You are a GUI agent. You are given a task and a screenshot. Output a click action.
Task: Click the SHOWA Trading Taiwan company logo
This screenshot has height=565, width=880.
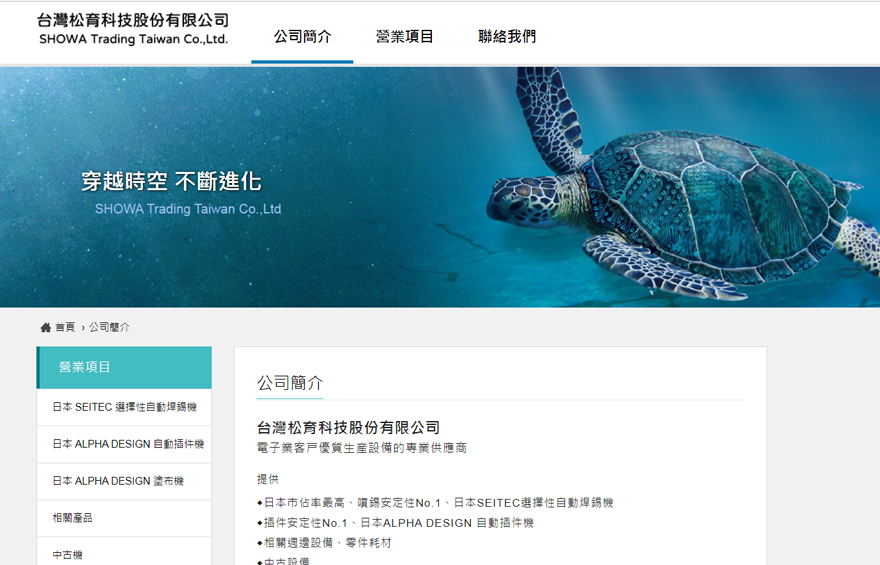coord(134,29)
